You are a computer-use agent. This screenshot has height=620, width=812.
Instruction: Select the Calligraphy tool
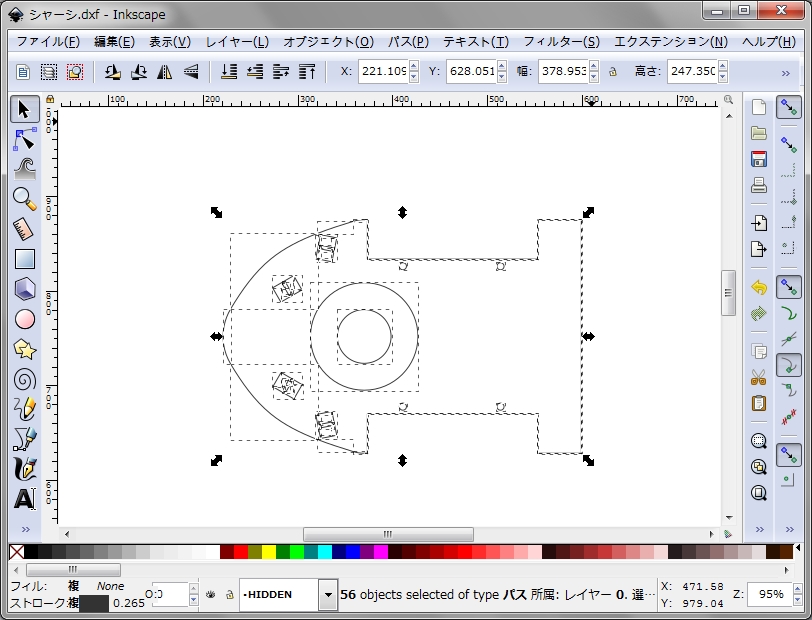pyautogui.click(x=24, y=469)
